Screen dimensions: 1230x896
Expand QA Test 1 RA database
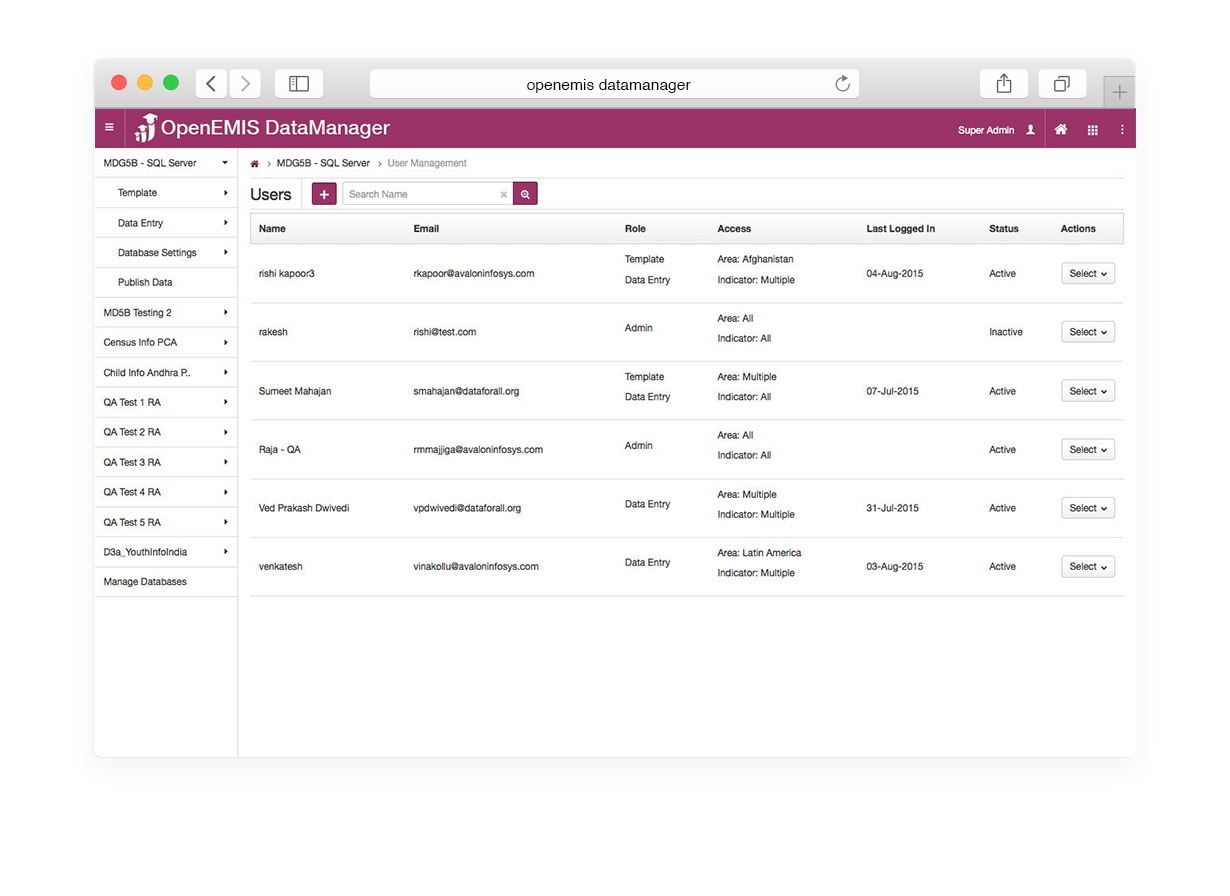click(166, 403)
